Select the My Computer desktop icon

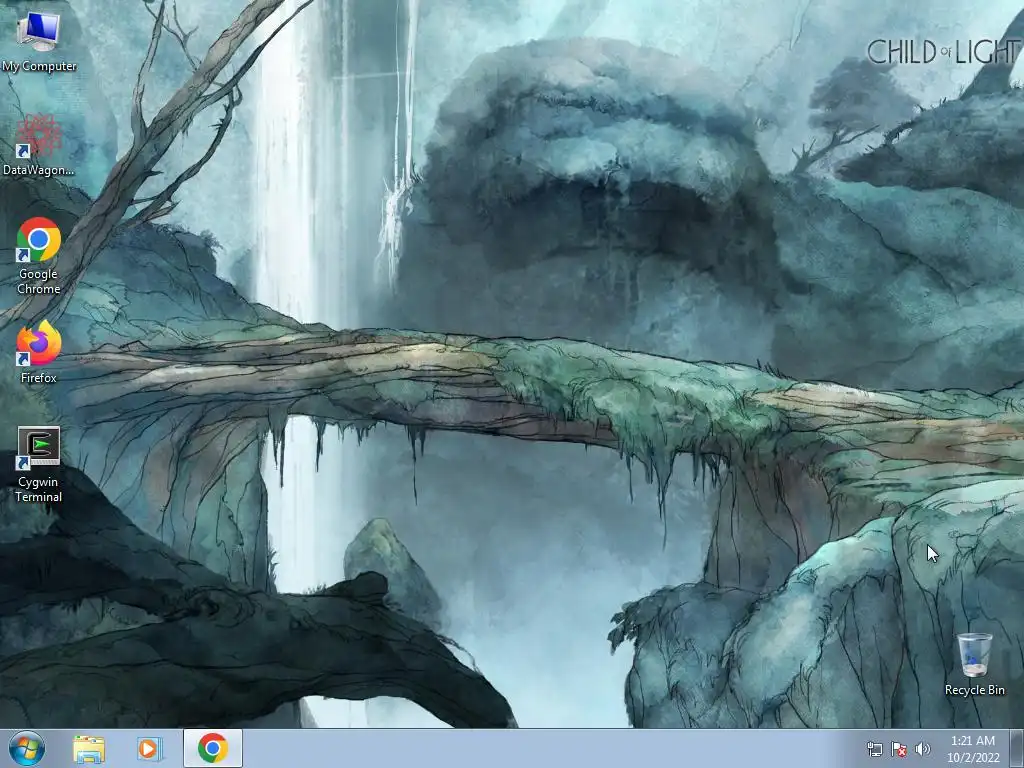pyautogui.click(x=39, y=42)
